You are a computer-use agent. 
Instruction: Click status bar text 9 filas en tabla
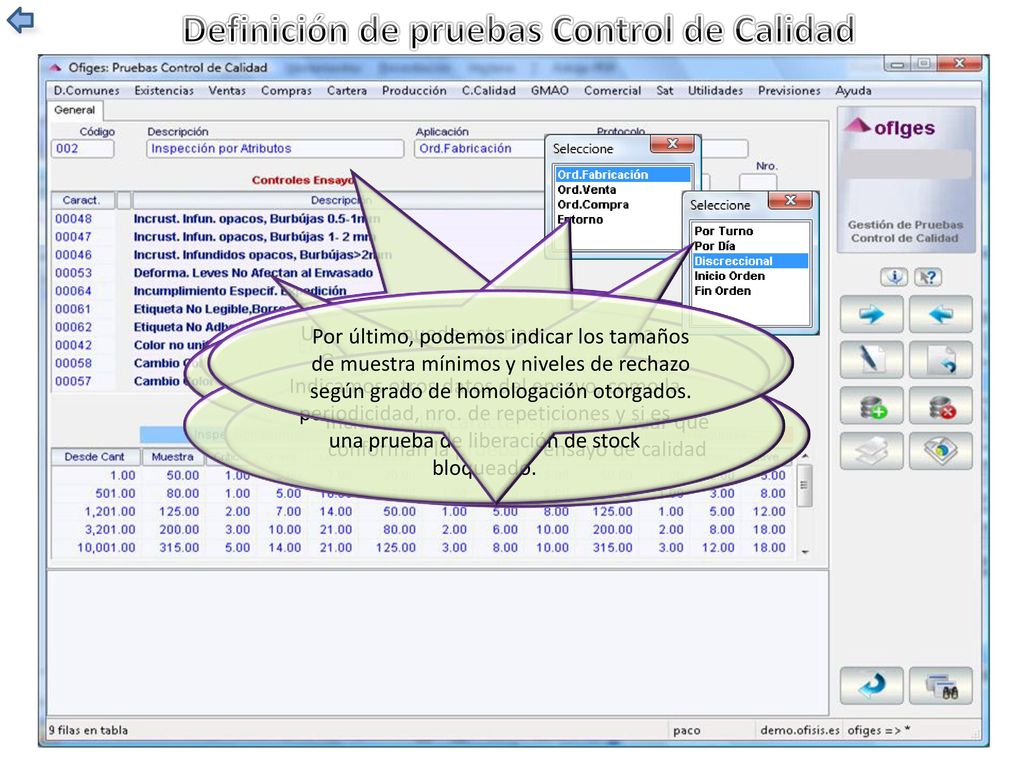click(88, 731)
